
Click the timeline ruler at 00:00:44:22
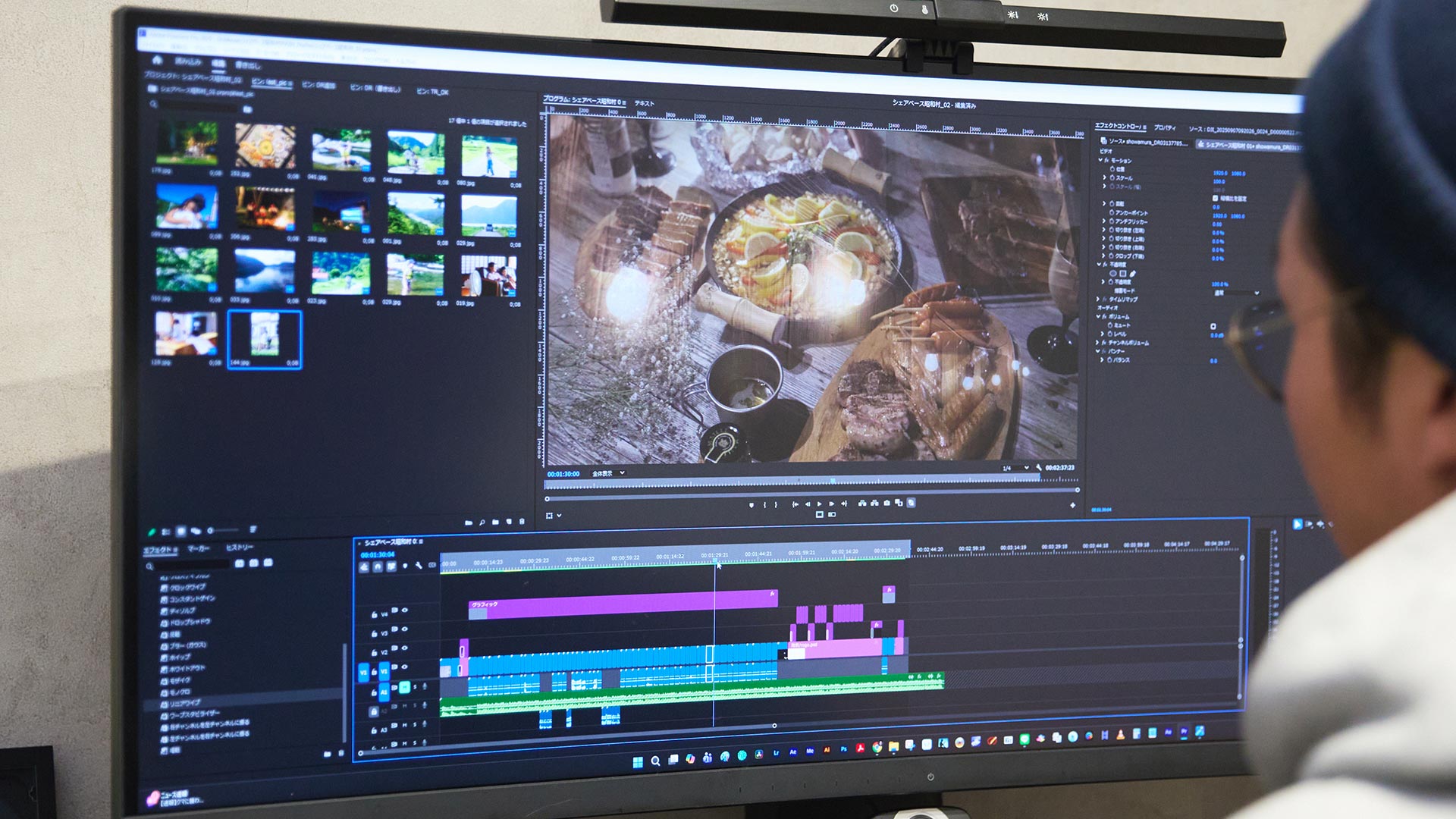coord(580,560)
